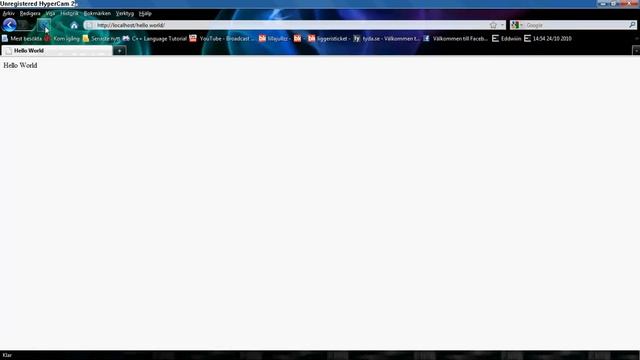This screenshot has width=640, height=360.
Task: Open the Kom igång bookmark
Action: point(62,39)
